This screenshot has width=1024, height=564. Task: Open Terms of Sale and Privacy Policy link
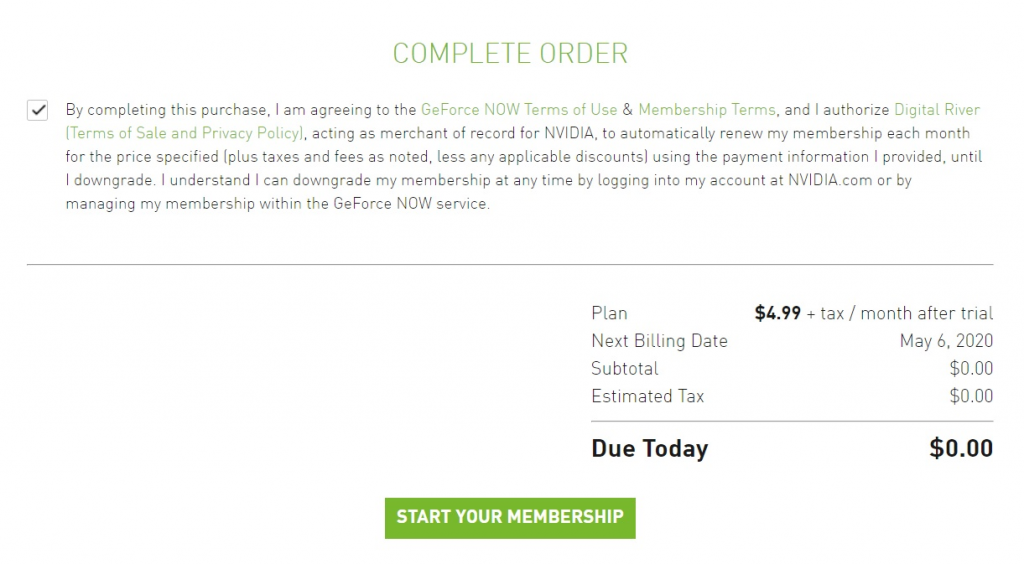click(184, 133)
